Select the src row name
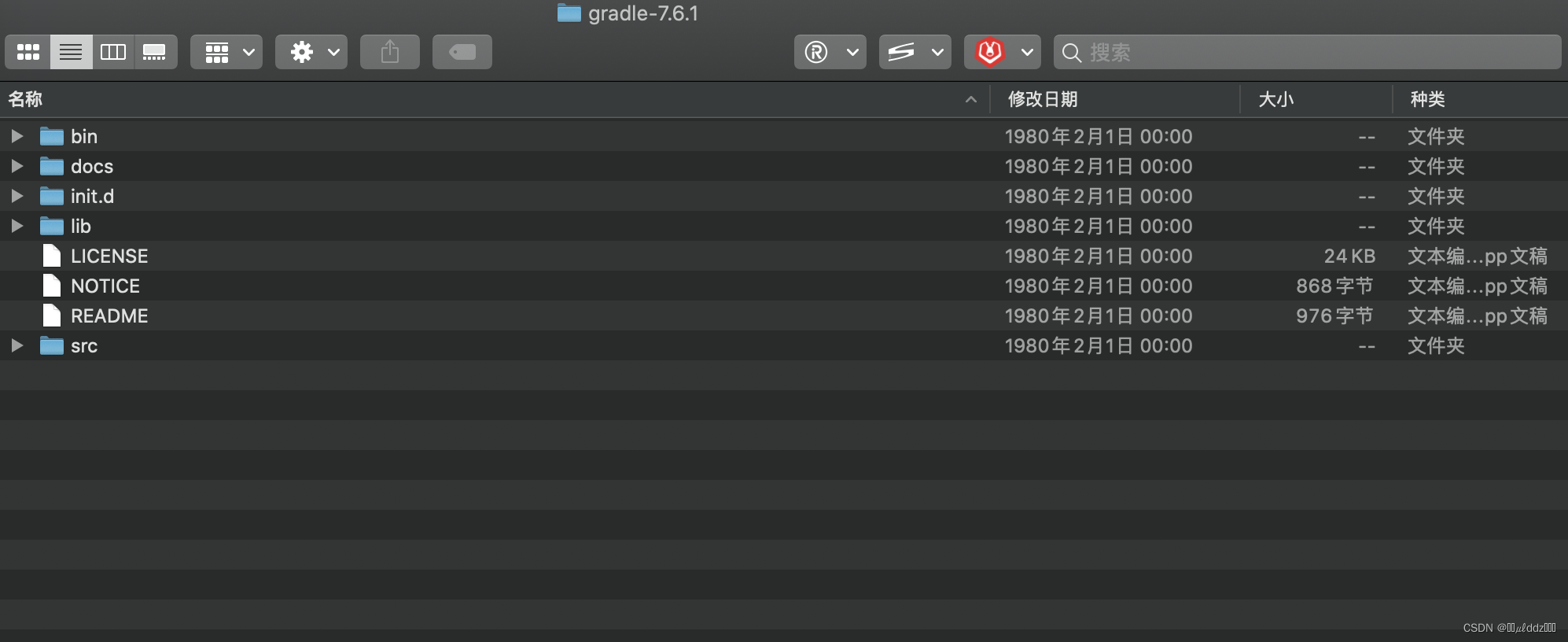Image resolution: width=1568 pixels, height=642 pixels. pos(84,345)
